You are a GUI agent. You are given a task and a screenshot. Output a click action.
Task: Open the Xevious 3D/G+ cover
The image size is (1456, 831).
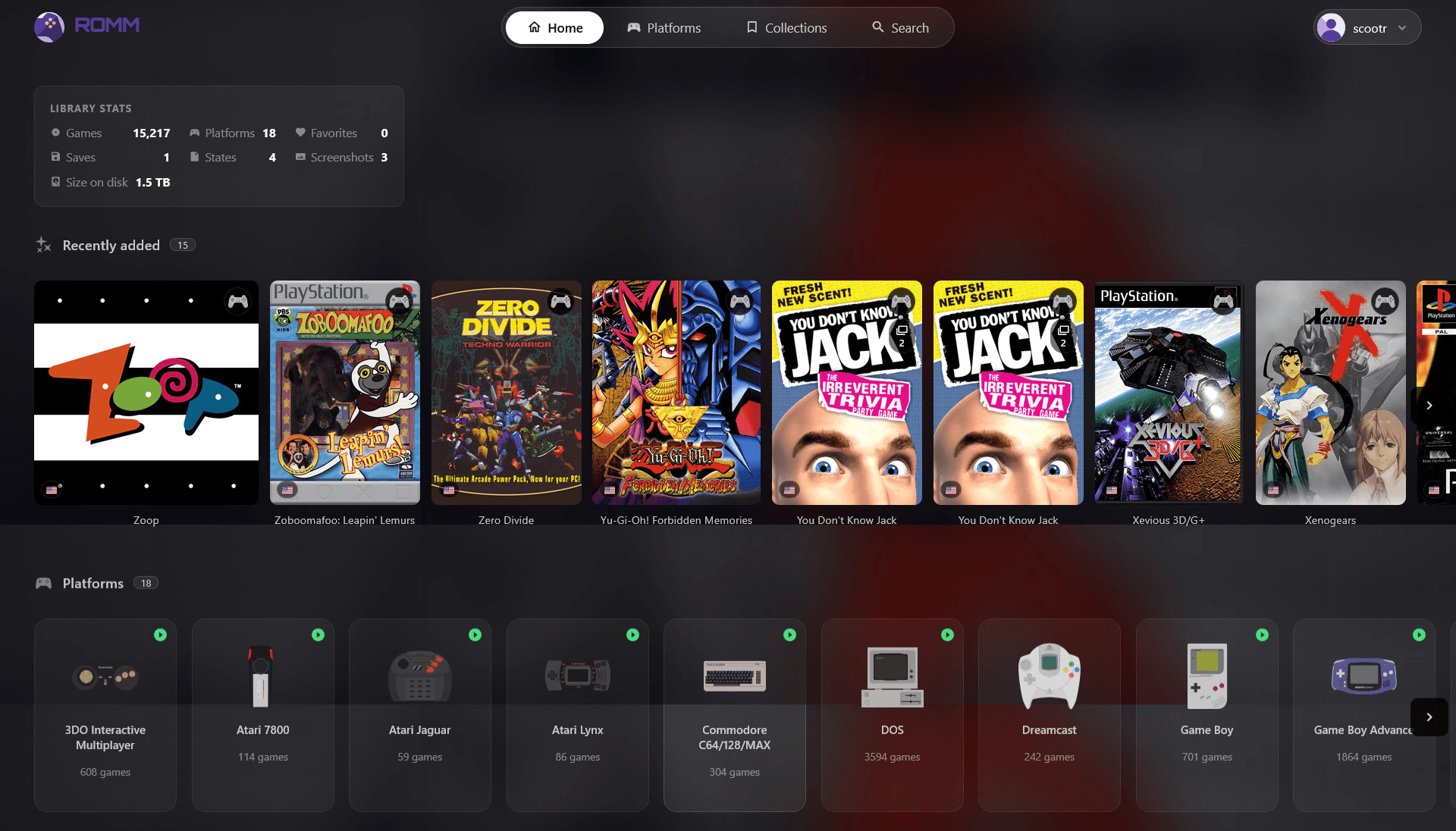click(x=1169, y=393)
